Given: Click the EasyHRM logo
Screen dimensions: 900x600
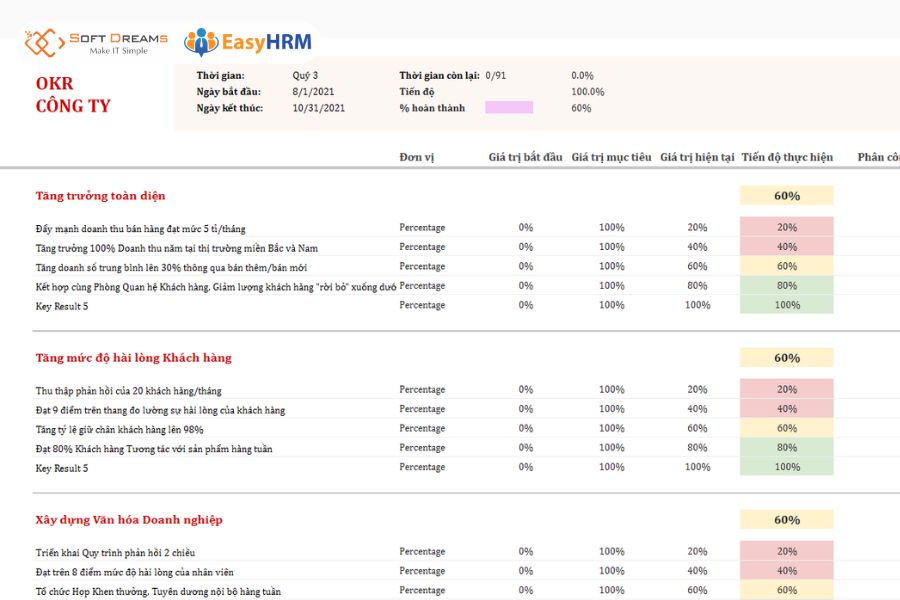Looking at the screenshot, I should pos(248,42).
